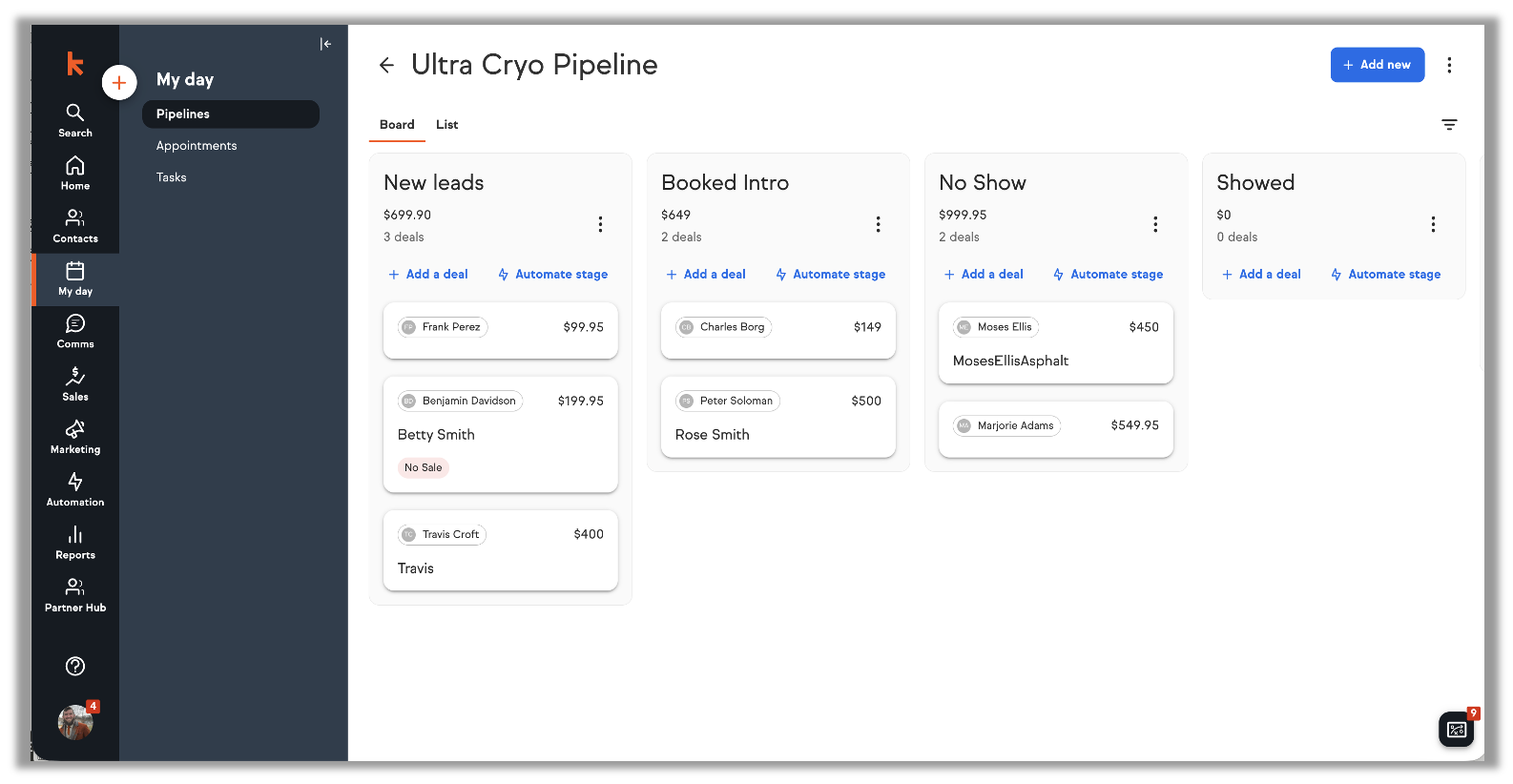Open the No Show stage options menu
Screen dimensions: 1513x784
tap(1155, 224)
